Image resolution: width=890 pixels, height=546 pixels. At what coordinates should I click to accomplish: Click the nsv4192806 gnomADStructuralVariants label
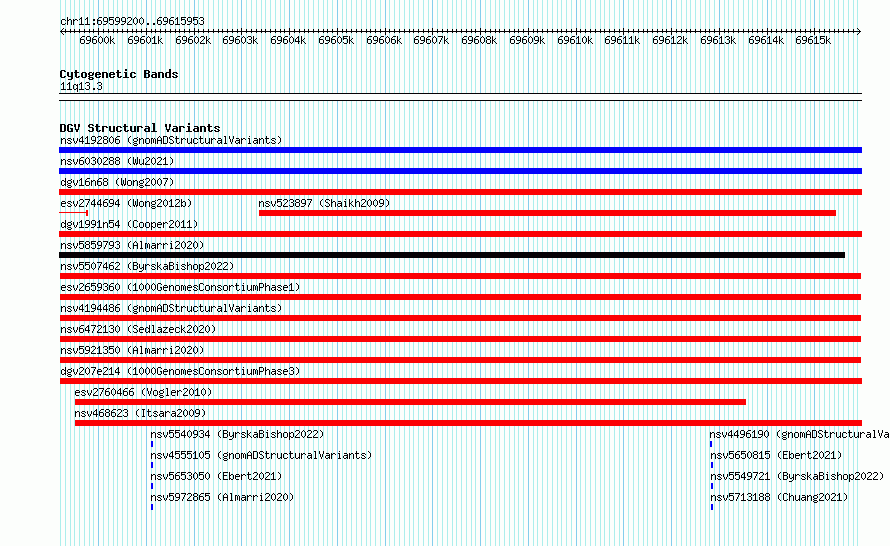coord(171,140)
